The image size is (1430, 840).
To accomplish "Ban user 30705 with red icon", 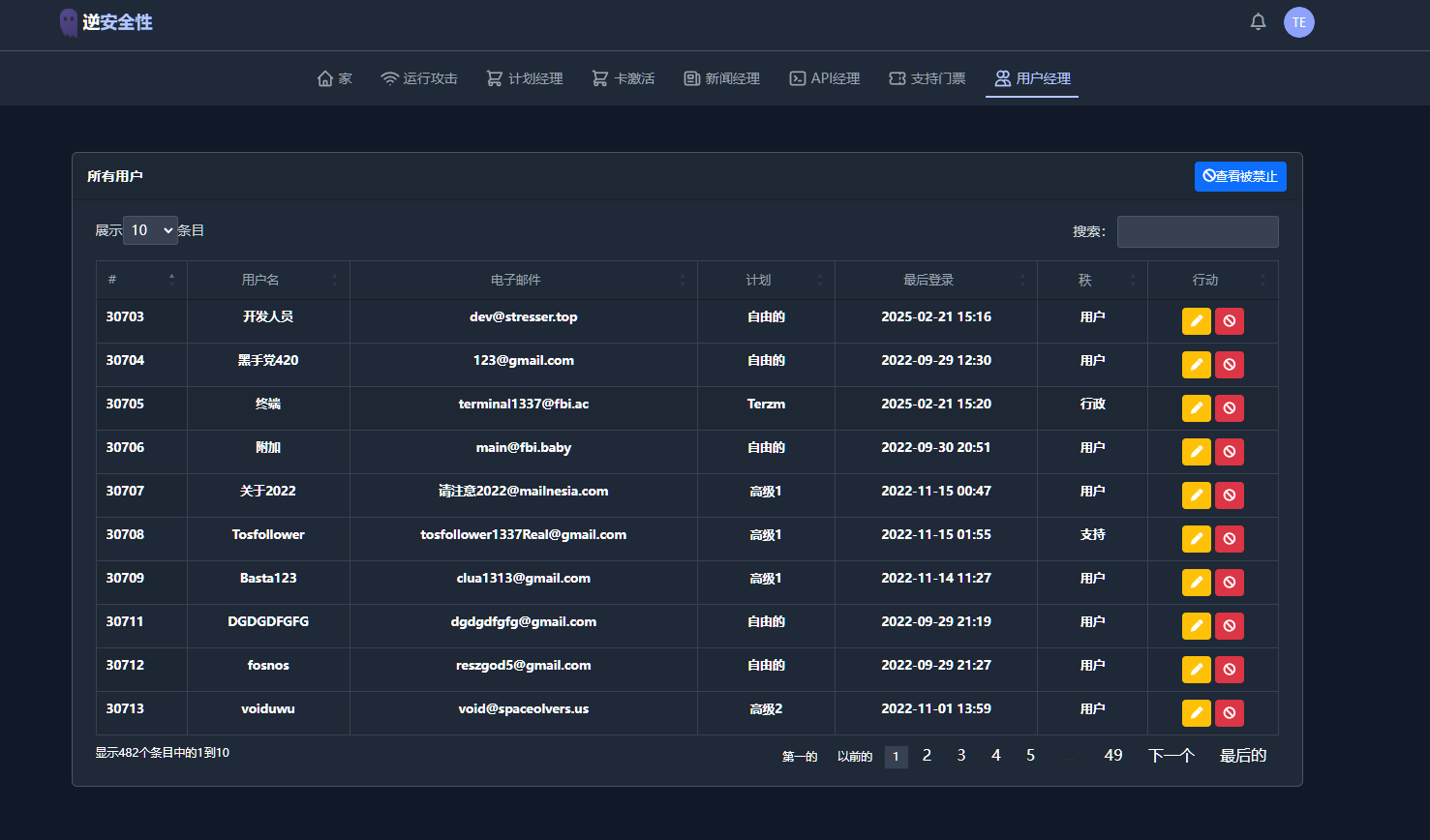I will (1230, 408).
